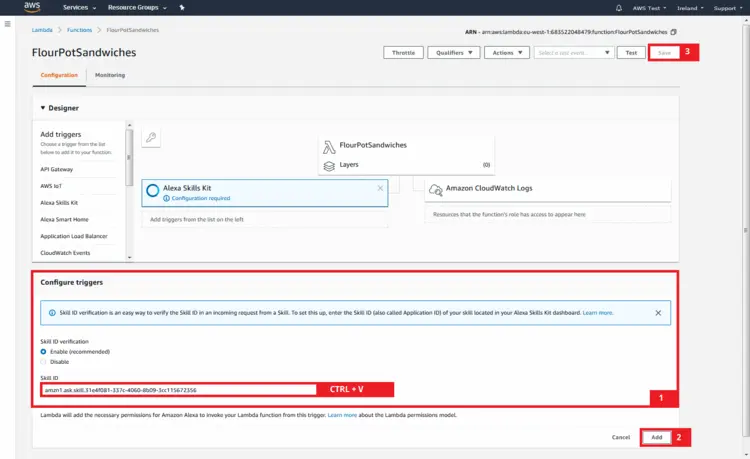Click the pin favorites star icon

182,8
